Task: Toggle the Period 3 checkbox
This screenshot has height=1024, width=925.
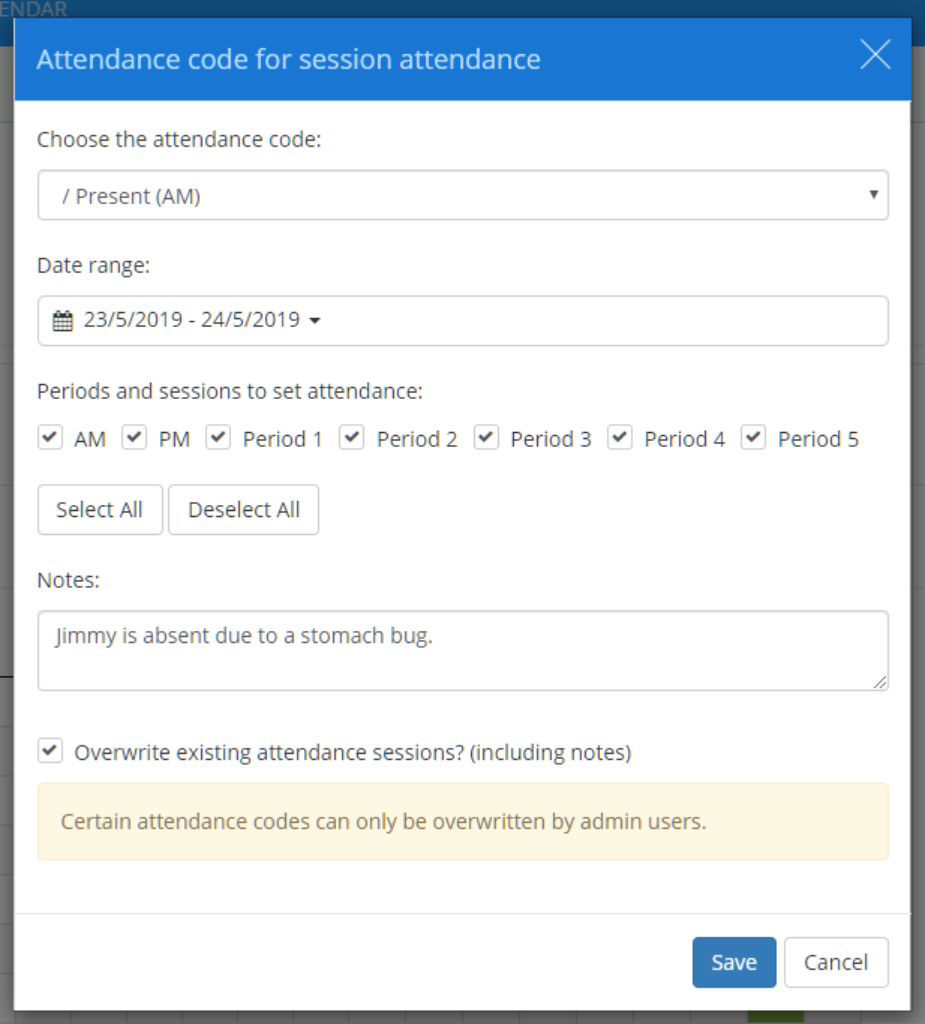Action: coord(486,437)
